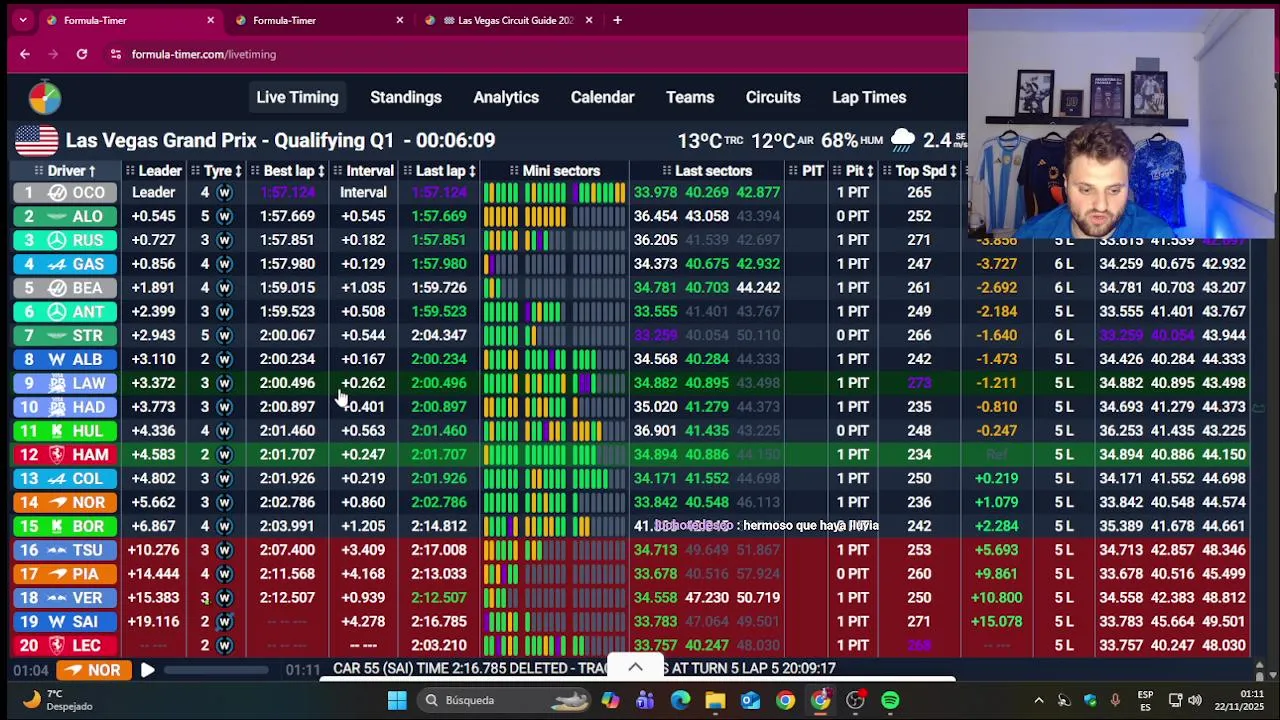
Task: Switch to the Las Vegas Circuit Guide tab
Action: pos(509,20)
